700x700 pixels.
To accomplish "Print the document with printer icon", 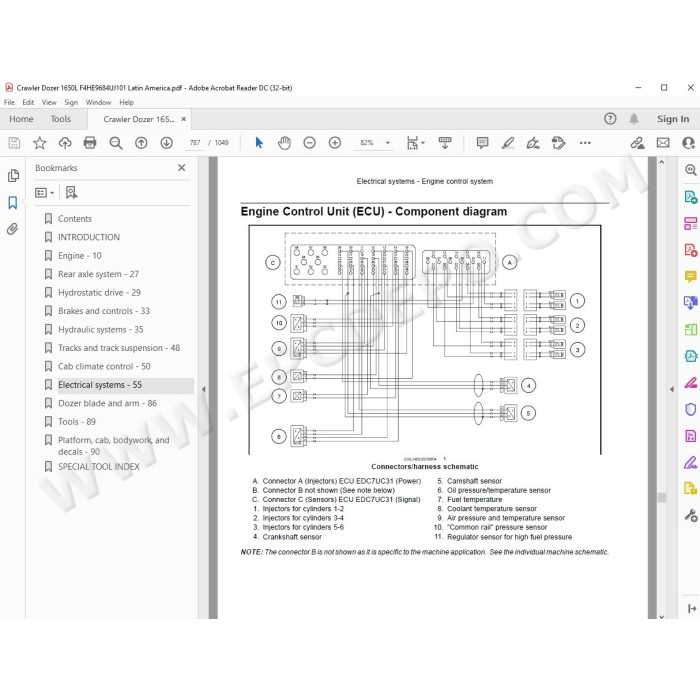I will point(90,143).
